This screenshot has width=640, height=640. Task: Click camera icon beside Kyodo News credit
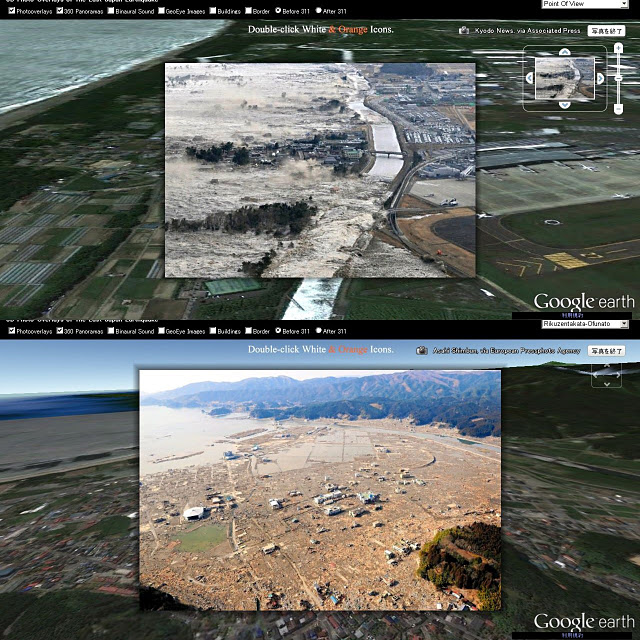click(x=464, y=31)
